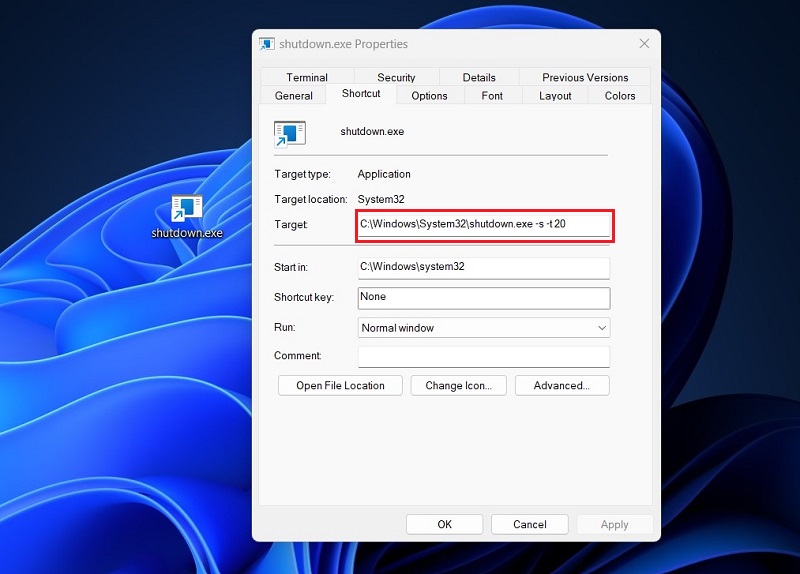Click the large shutdown.exe icon in Shortcut tab

coord(290,135)
